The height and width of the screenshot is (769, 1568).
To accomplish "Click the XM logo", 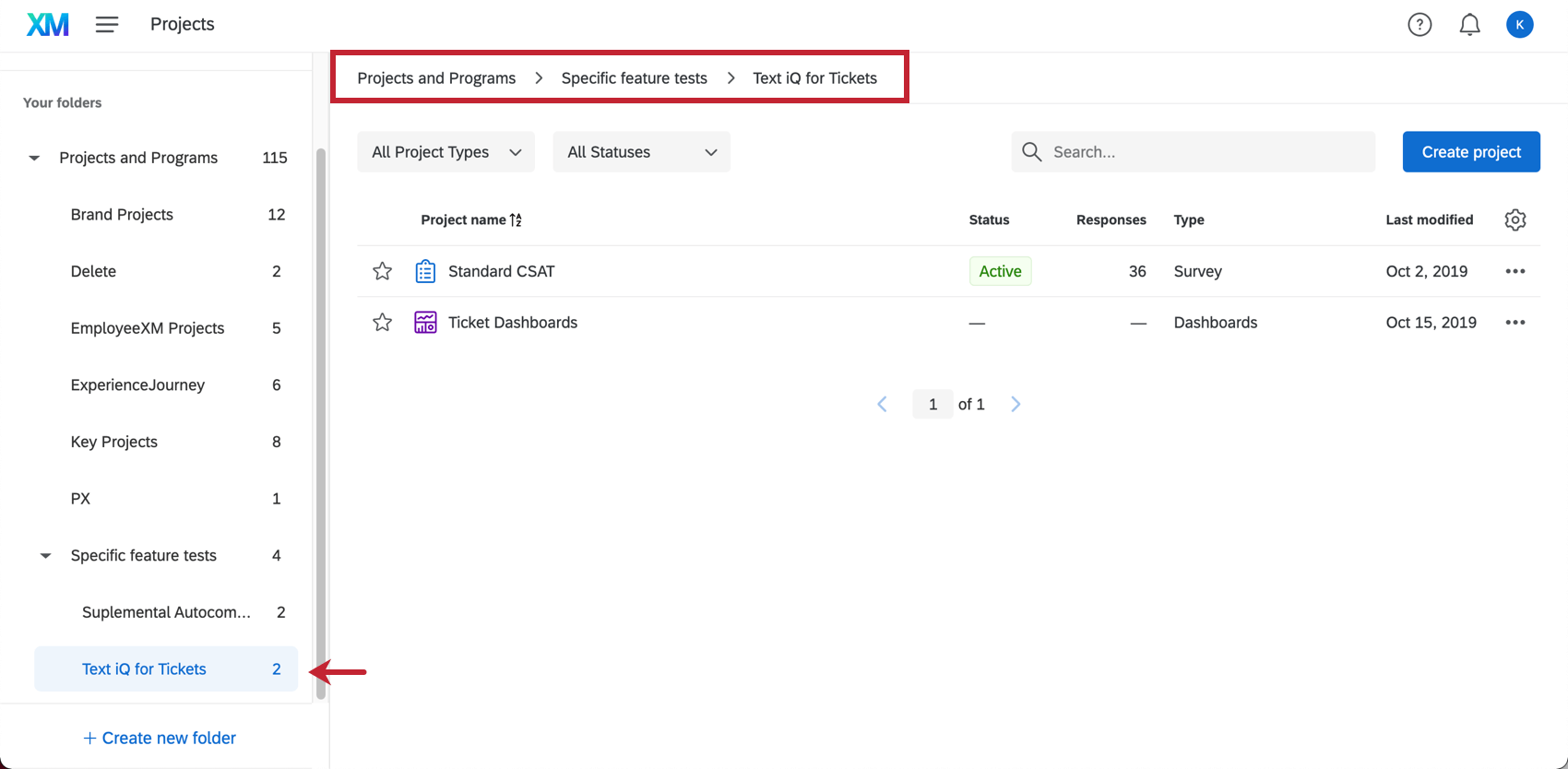I will tap(48, 25).
